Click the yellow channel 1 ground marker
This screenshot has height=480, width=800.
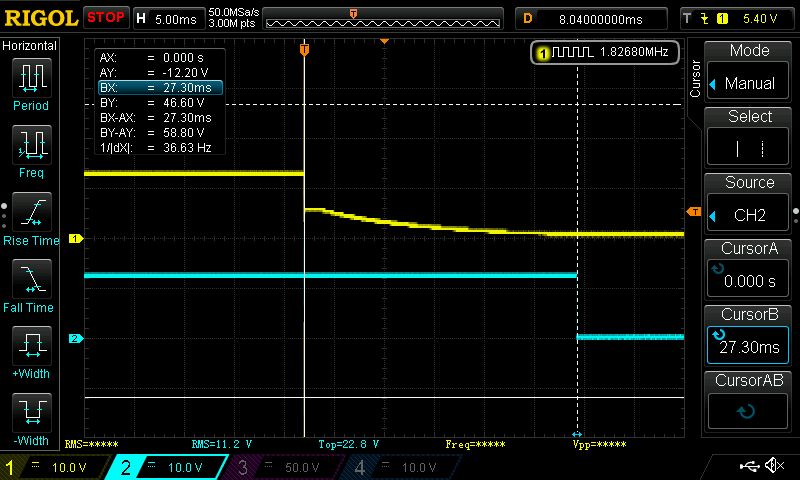76,238
